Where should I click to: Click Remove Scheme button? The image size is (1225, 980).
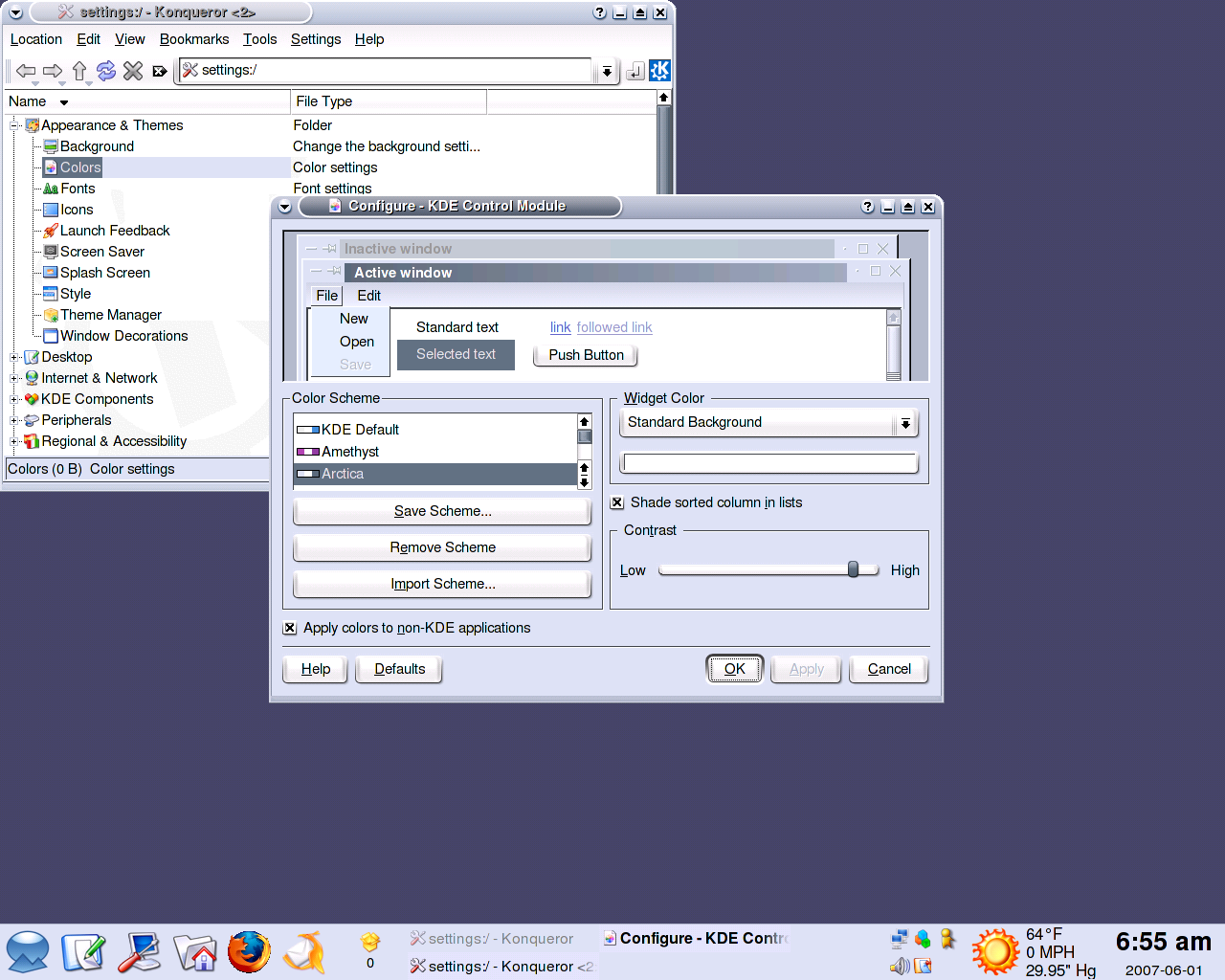point(442,547)
